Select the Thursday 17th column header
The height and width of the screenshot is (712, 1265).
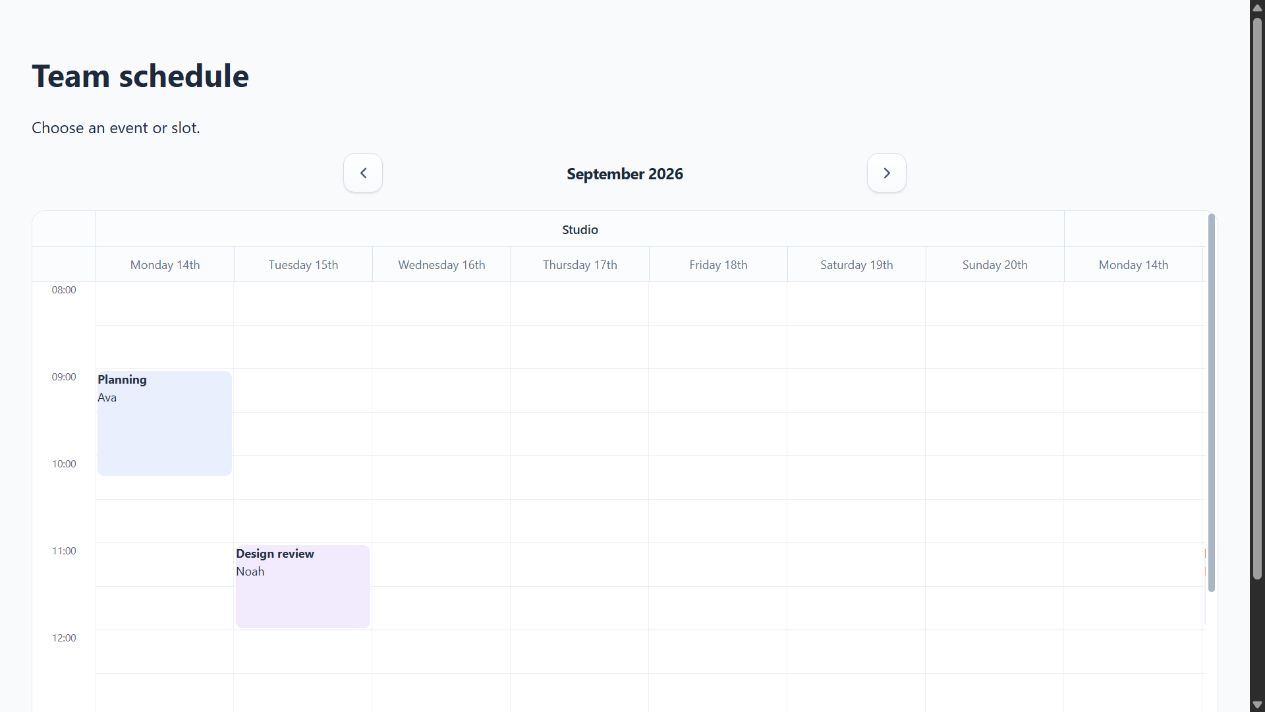[580, 265]
